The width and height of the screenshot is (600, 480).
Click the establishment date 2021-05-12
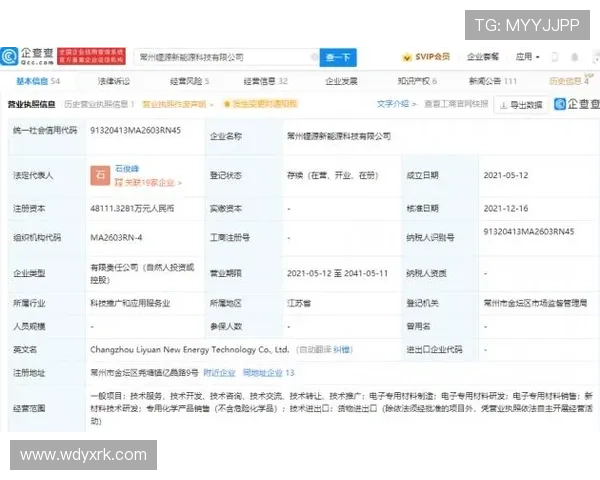click(506, 175)
